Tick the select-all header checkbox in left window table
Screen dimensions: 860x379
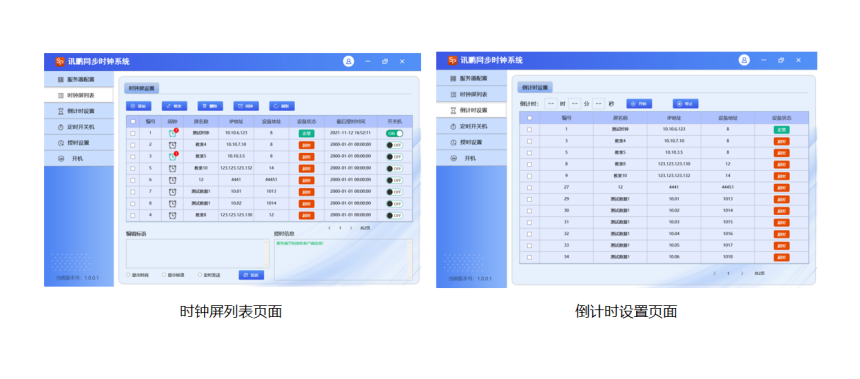pos(133,121)
